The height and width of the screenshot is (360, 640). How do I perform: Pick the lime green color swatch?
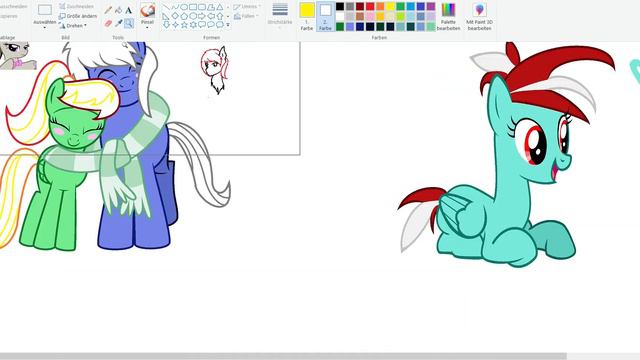coord(400,16)
